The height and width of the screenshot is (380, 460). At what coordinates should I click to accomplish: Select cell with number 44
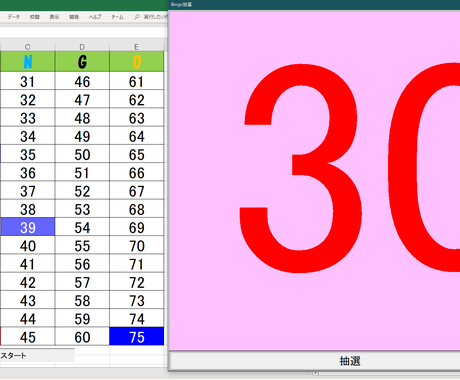(x=28, y=319)
